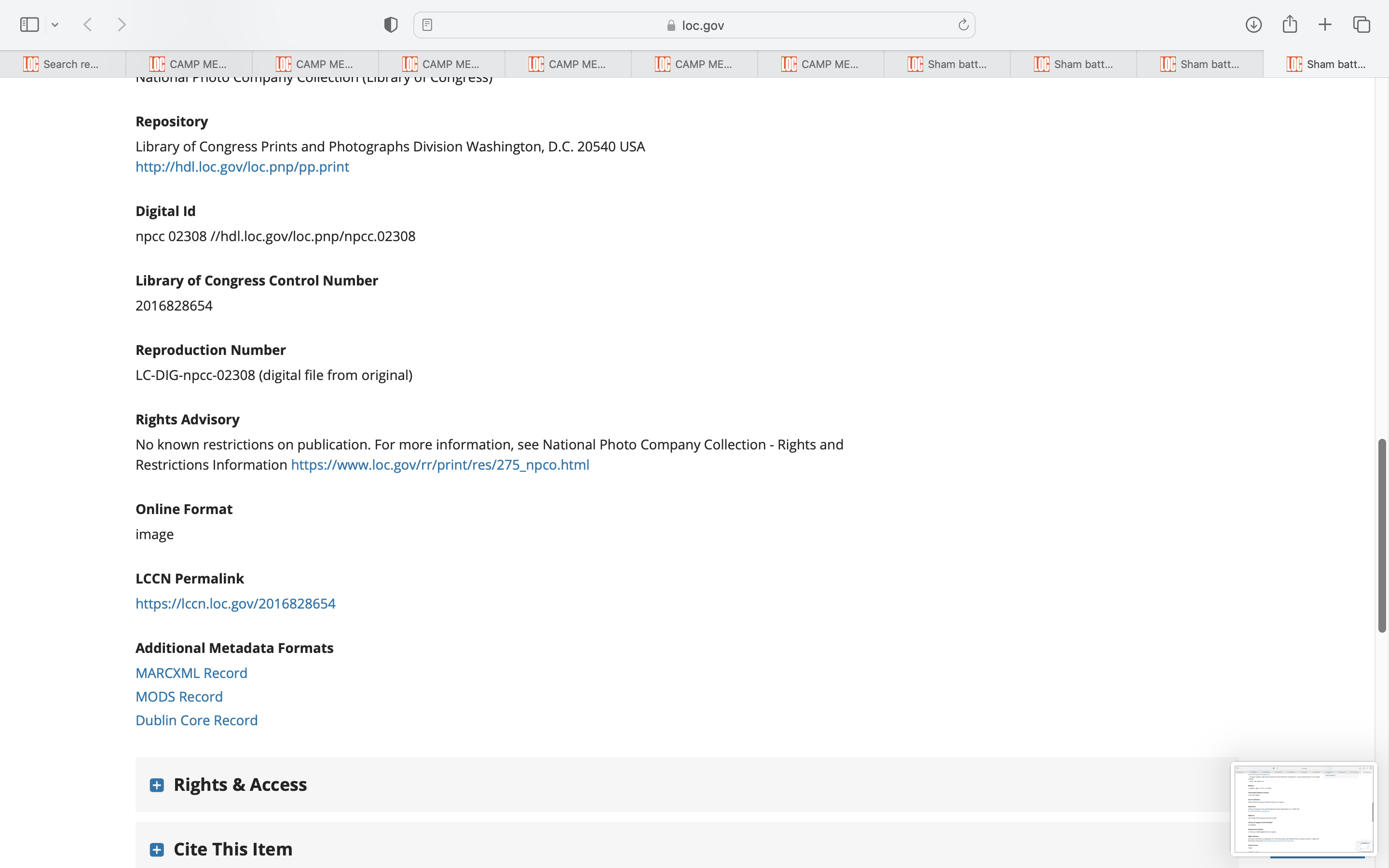Show tab overview icon
Viewport: 1389px width, 868px height.
[x=1362, y=25]
